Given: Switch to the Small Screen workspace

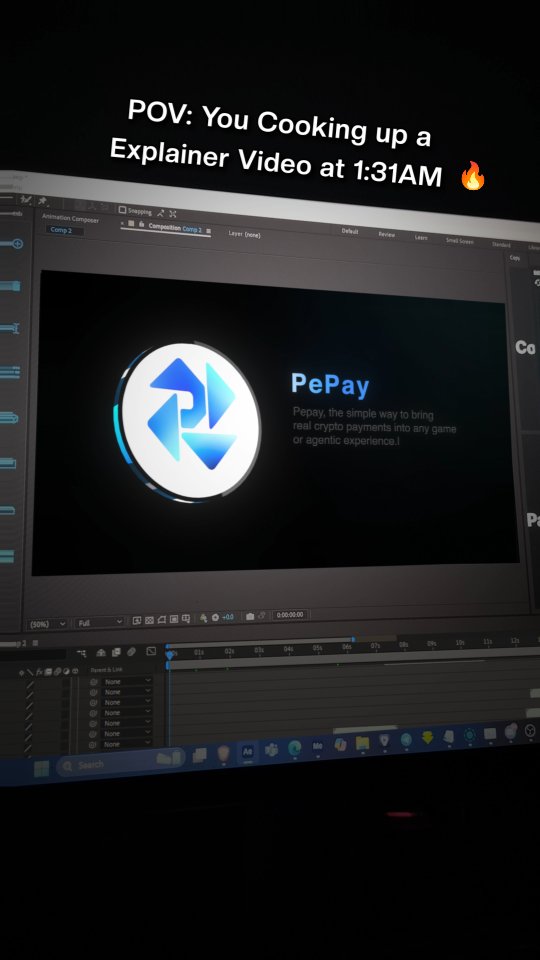Looking at the screenshot, I should pos(459,241).
